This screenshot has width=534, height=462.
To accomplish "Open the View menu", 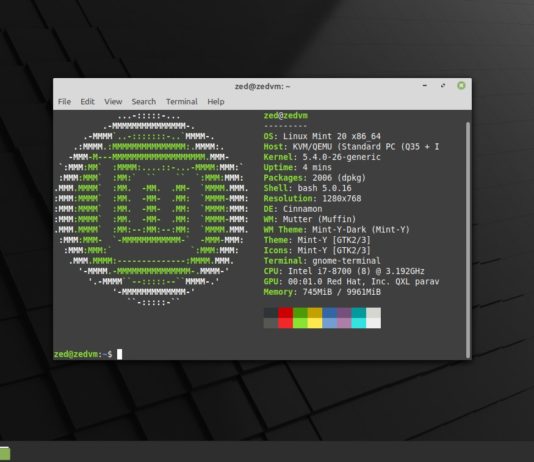I will click(x=113, y=101).
